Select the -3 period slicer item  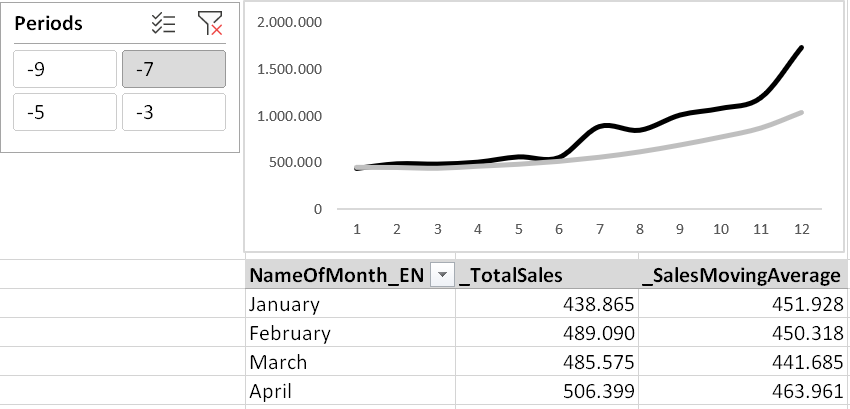[x=174, y=112]
